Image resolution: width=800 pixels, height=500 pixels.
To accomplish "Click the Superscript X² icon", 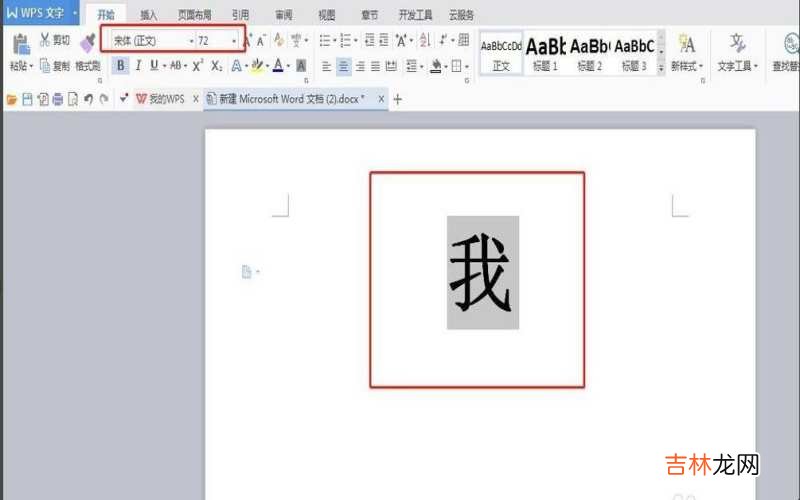I will coord(198,66).
